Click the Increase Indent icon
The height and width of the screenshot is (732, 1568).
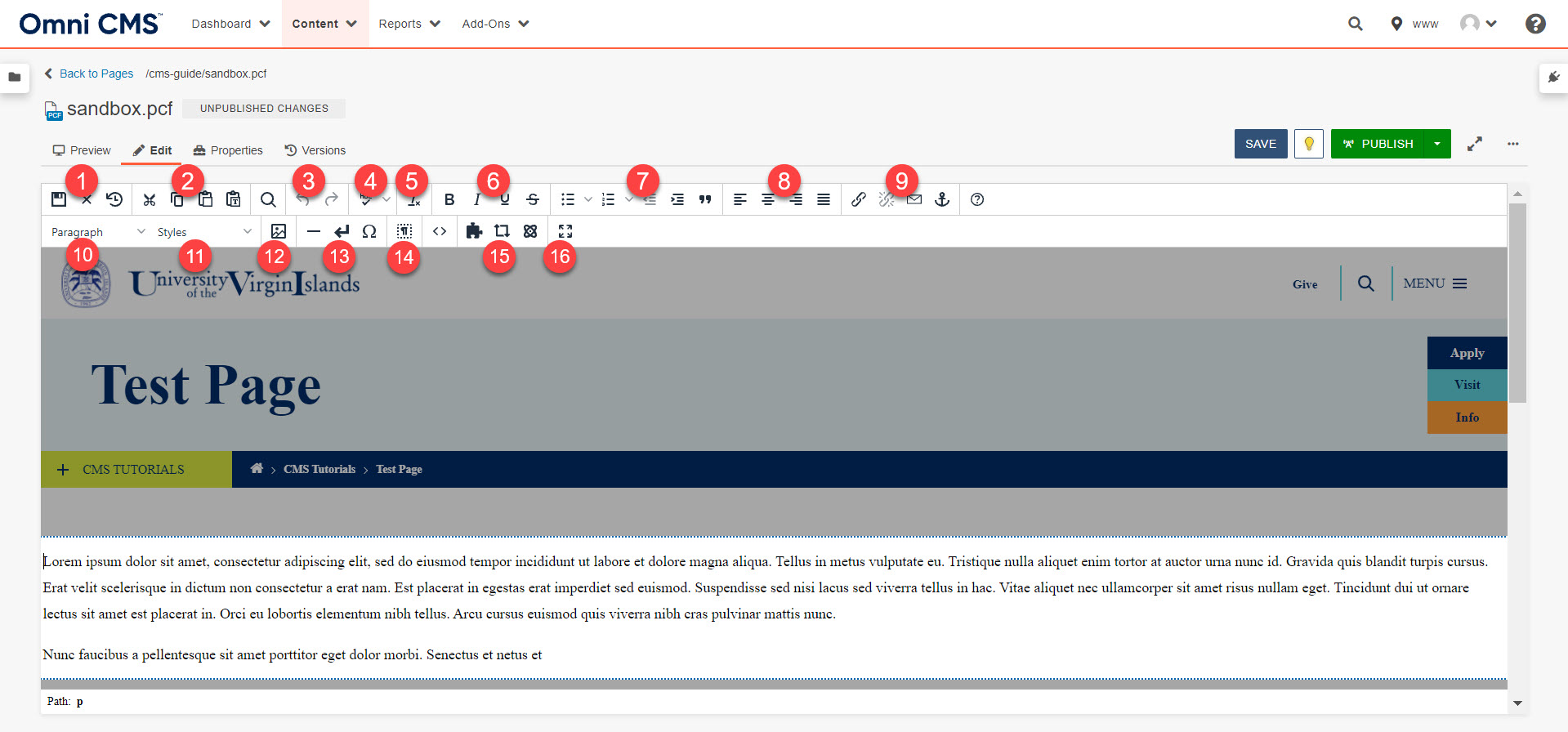pos(677,199)
